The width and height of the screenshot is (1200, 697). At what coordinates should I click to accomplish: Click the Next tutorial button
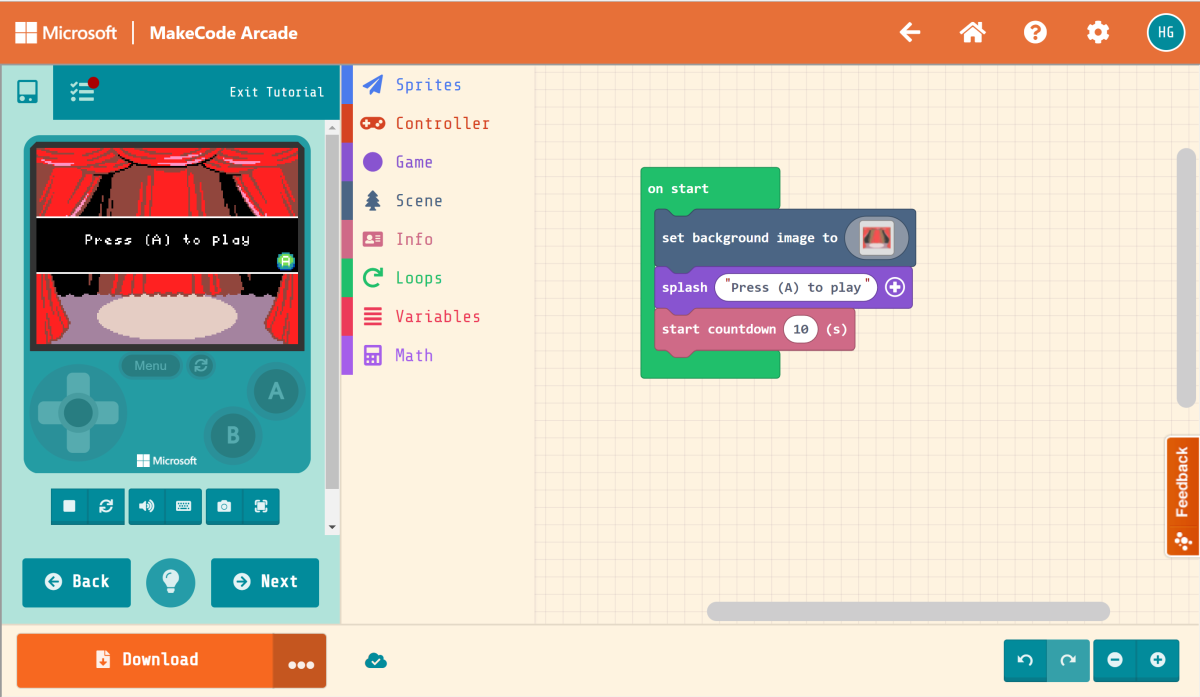click(264, 583)
